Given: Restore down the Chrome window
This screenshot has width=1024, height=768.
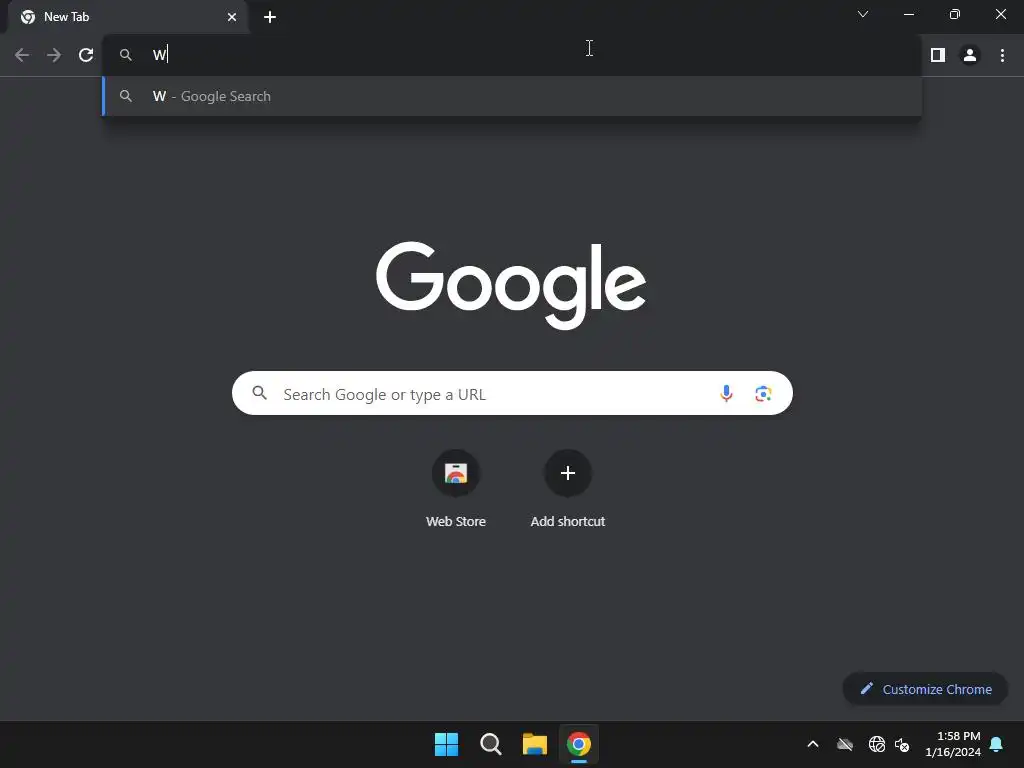Looking at the screenshot, I should point(955,14).
